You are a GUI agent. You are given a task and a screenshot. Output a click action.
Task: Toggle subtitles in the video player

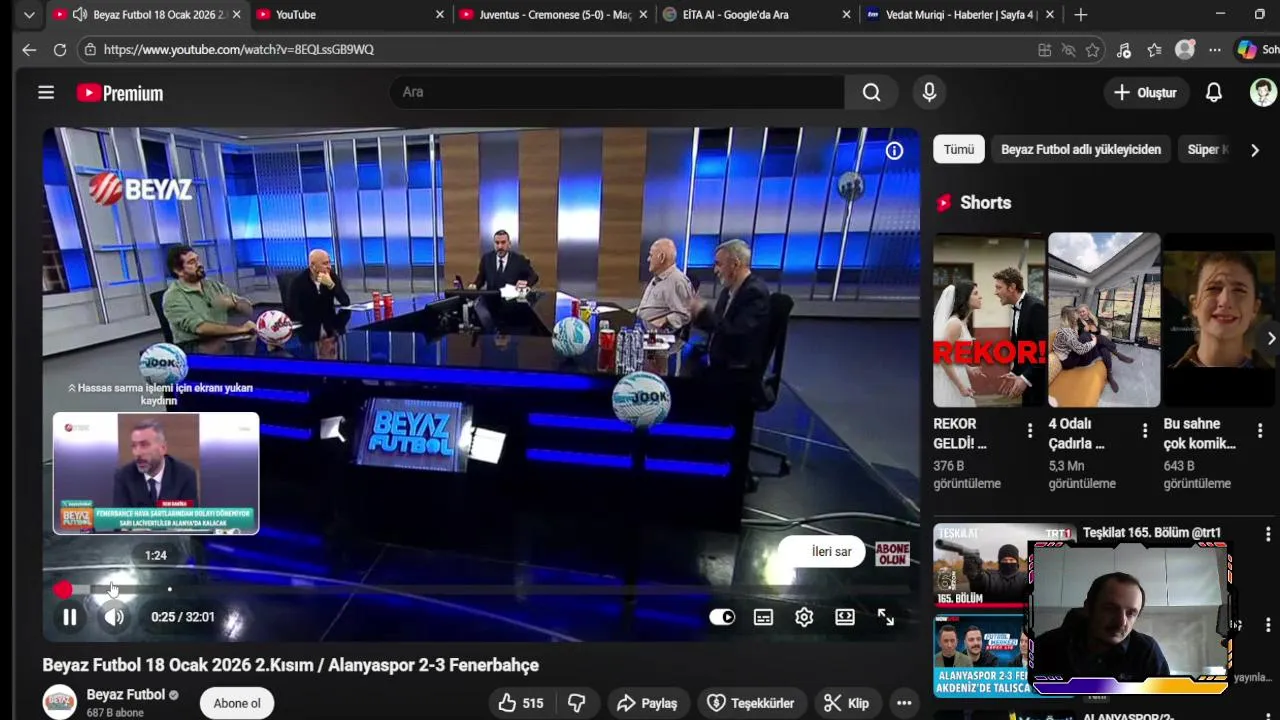[763, 617]
